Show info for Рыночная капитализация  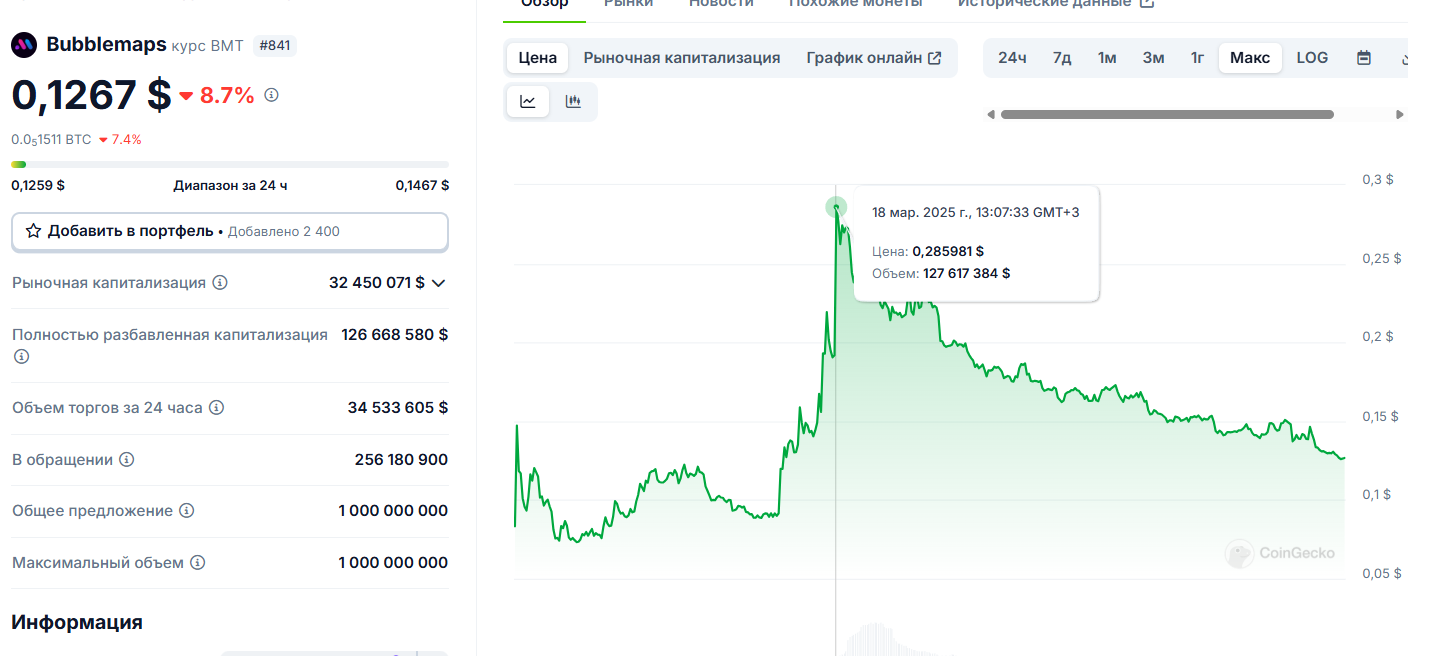click(x=220, y=283)
